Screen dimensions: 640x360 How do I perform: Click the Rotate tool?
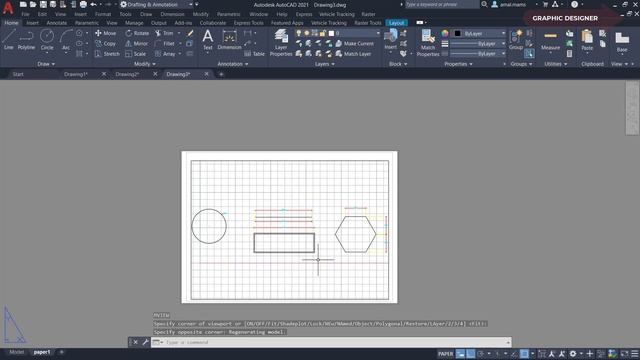(x=137, y=33)
